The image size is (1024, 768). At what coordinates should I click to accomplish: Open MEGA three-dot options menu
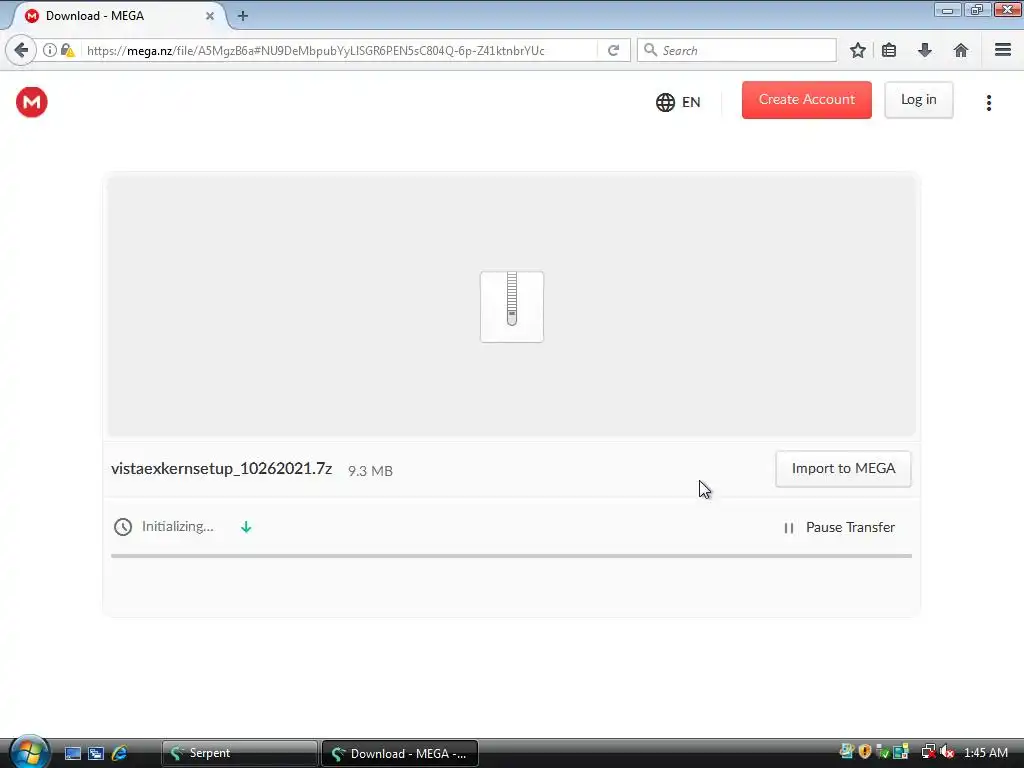(989, 103)
